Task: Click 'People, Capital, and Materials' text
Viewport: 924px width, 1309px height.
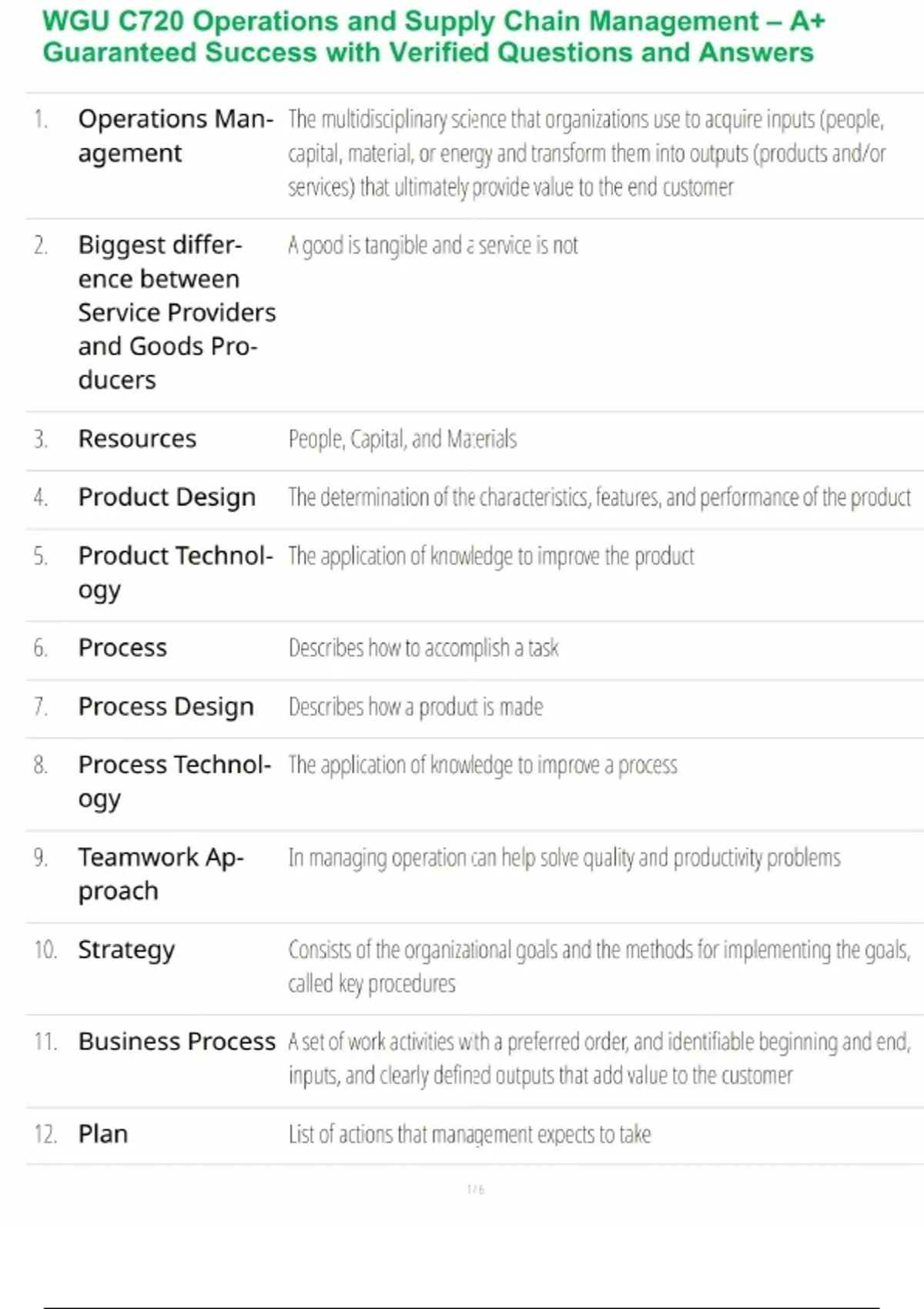Action: [402, 439]
